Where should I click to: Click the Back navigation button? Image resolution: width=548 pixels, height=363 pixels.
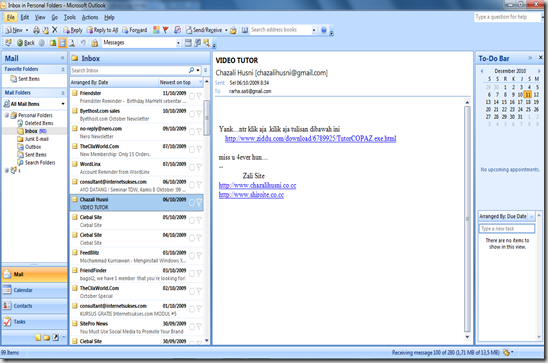26,43
